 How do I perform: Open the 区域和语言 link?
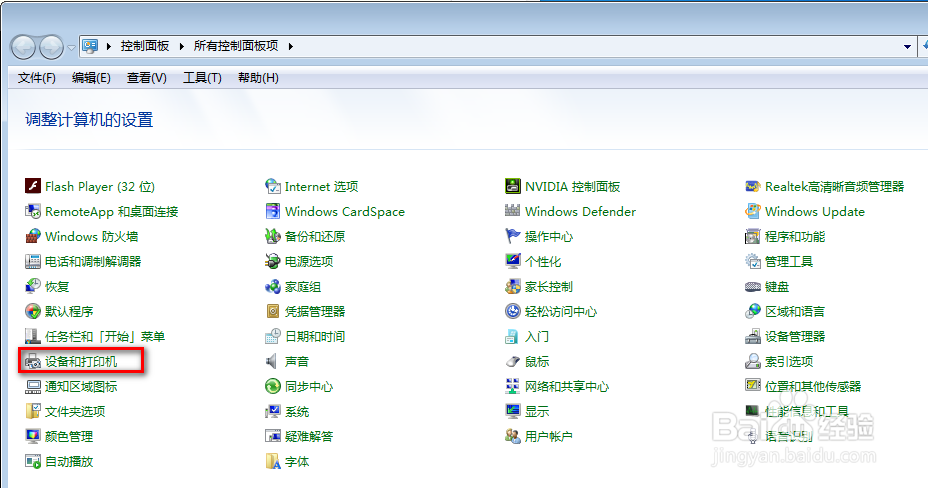795,311
